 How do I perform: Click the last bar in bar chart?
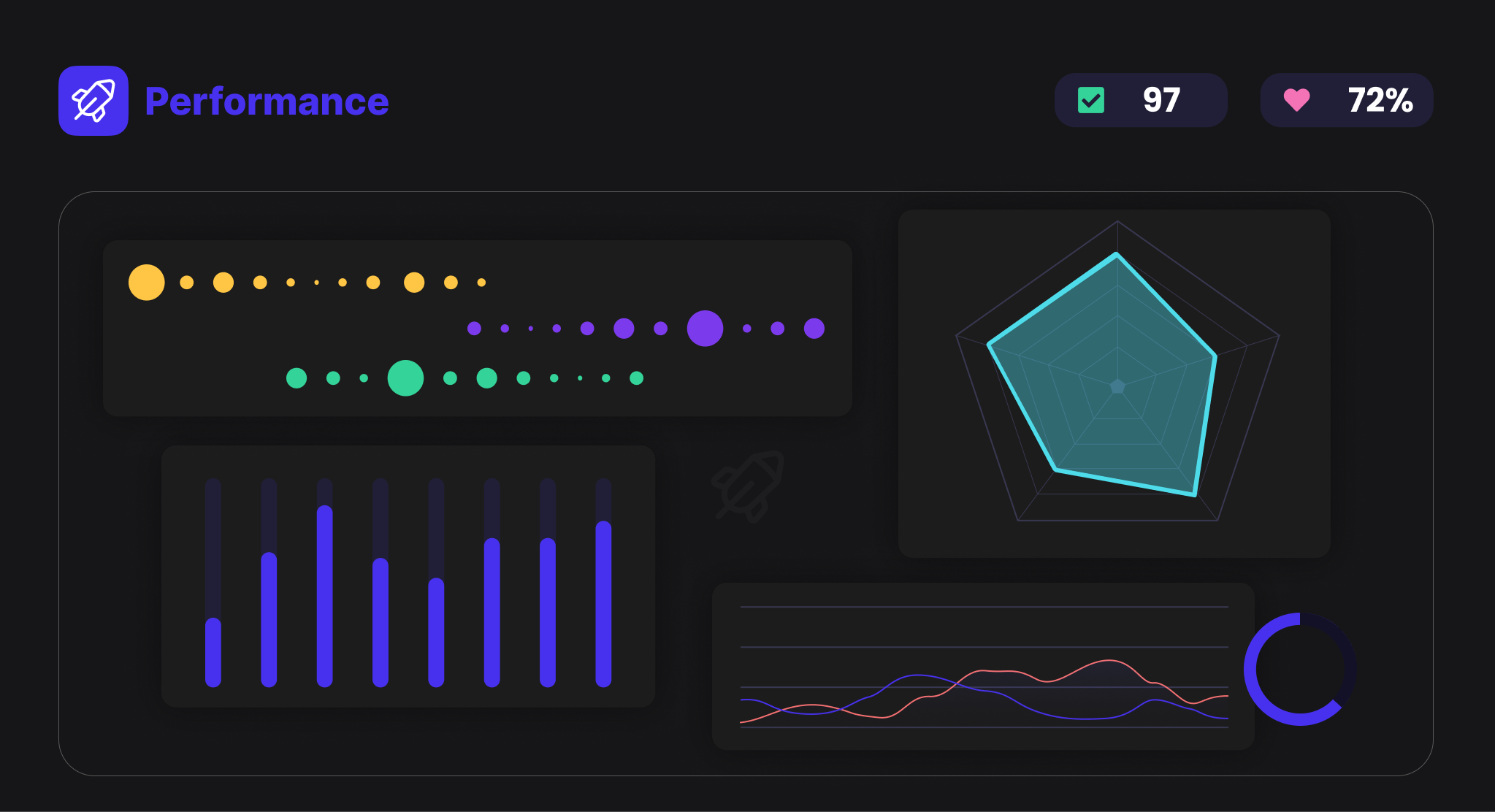(x=603, y=603)
